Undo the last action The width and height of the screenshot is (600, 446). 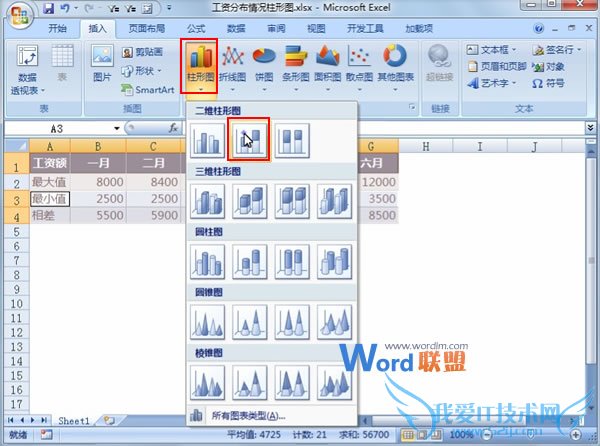pos(65,8)
